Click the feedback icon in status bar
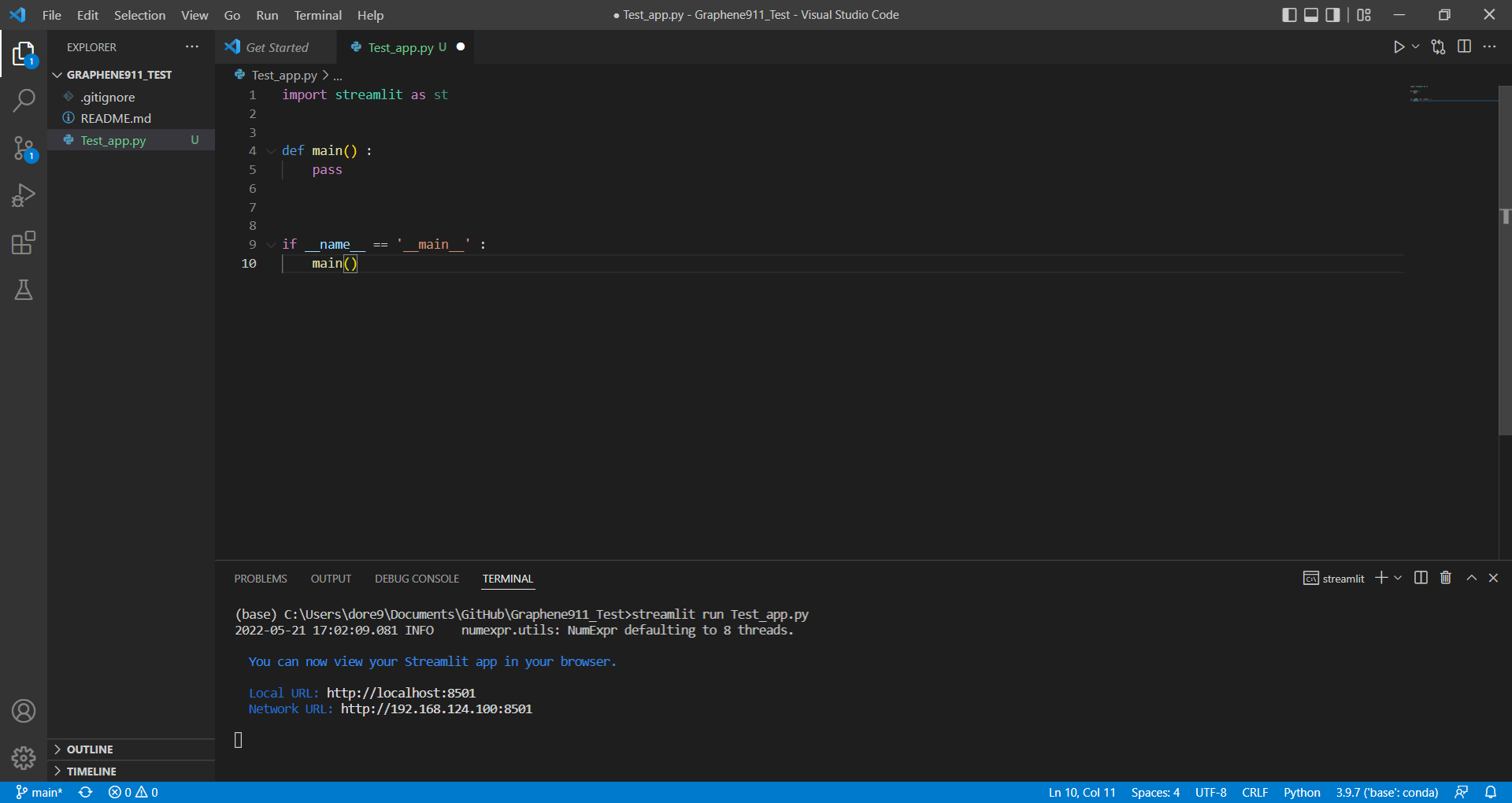The width and height of the screenshot is (1512, 803). [1462, 793]
